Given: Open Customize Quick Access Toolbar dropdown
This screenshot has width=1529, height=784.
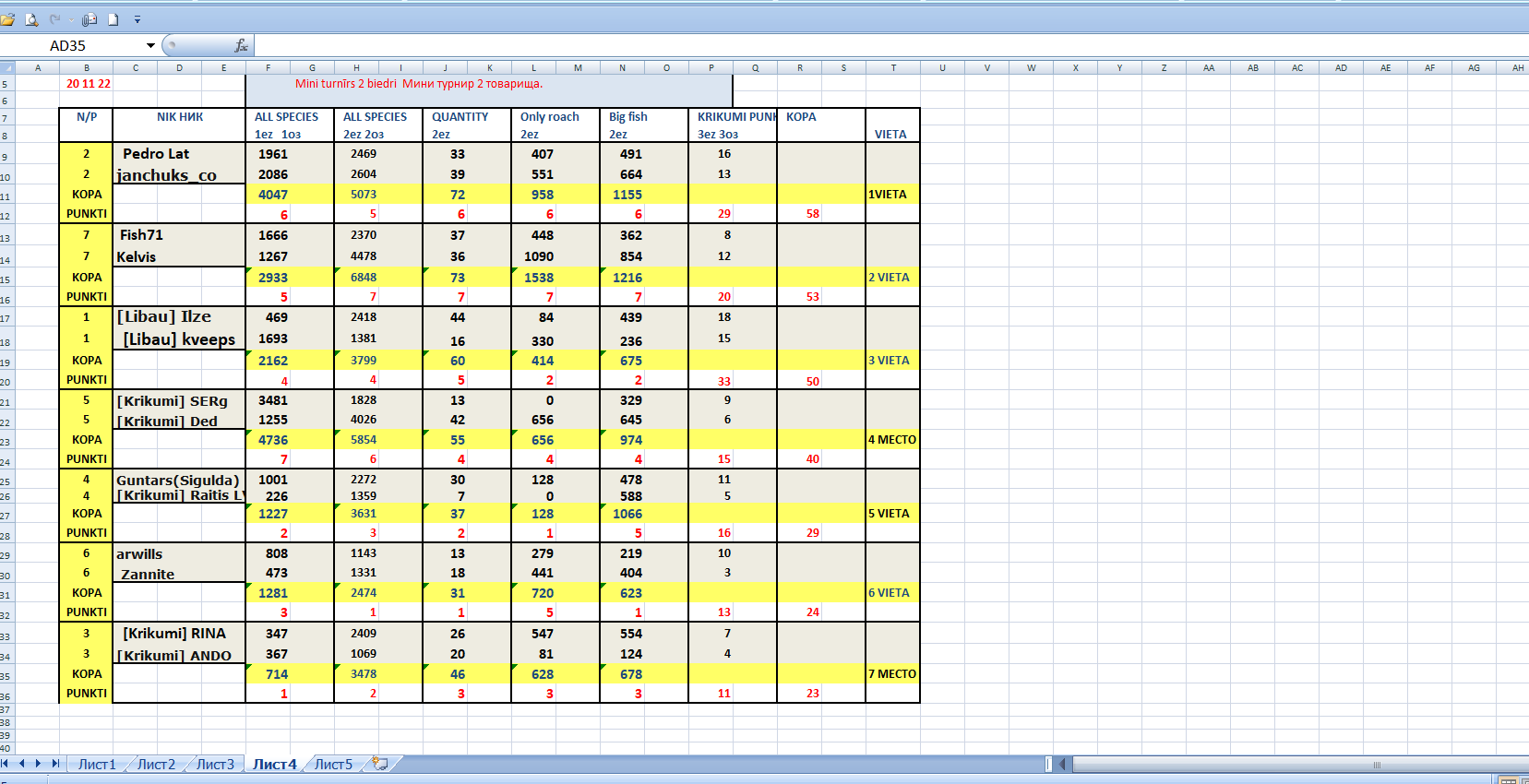Looking at the screenshot, I should (137, 19).
